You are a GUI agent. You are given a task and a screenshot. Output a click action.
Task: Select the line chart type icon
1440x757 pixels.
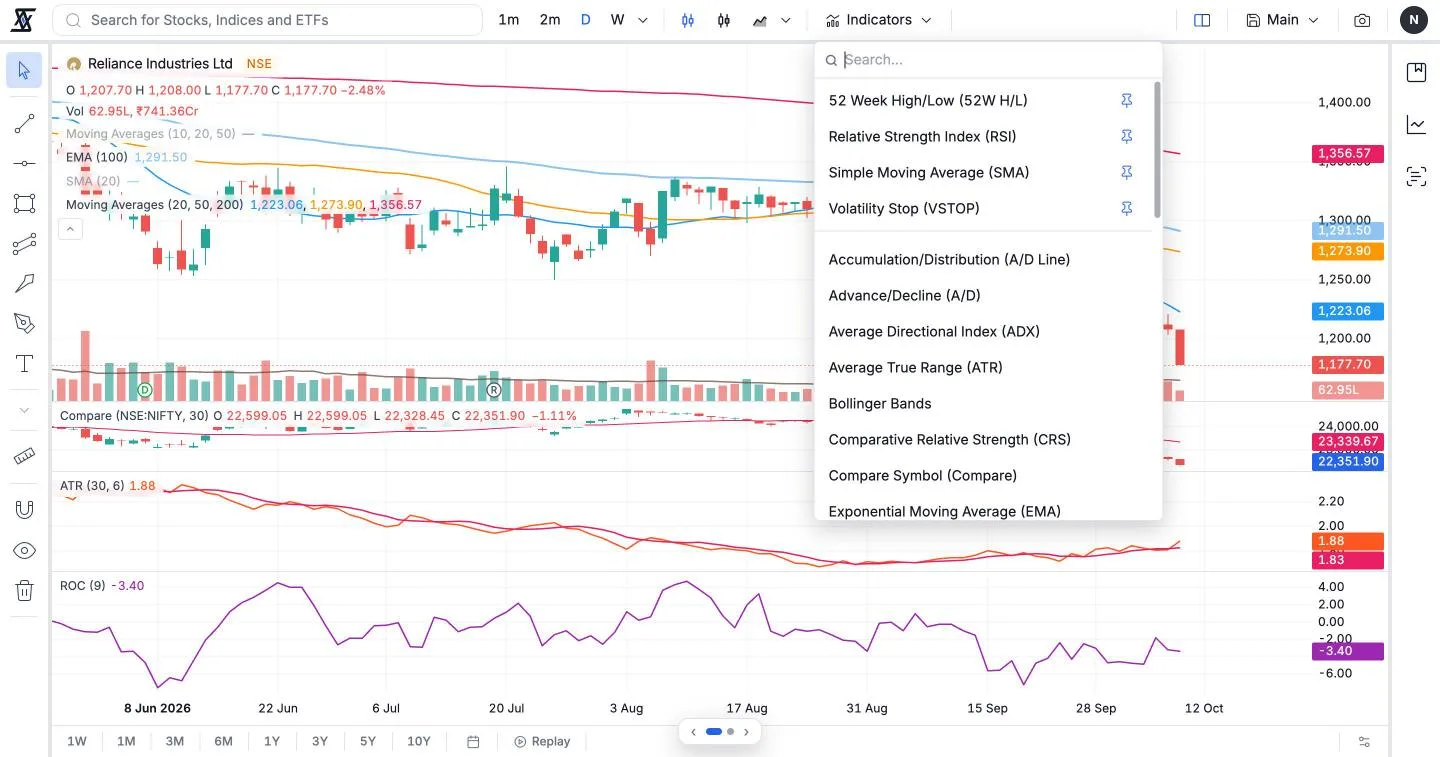click(760, 20)
